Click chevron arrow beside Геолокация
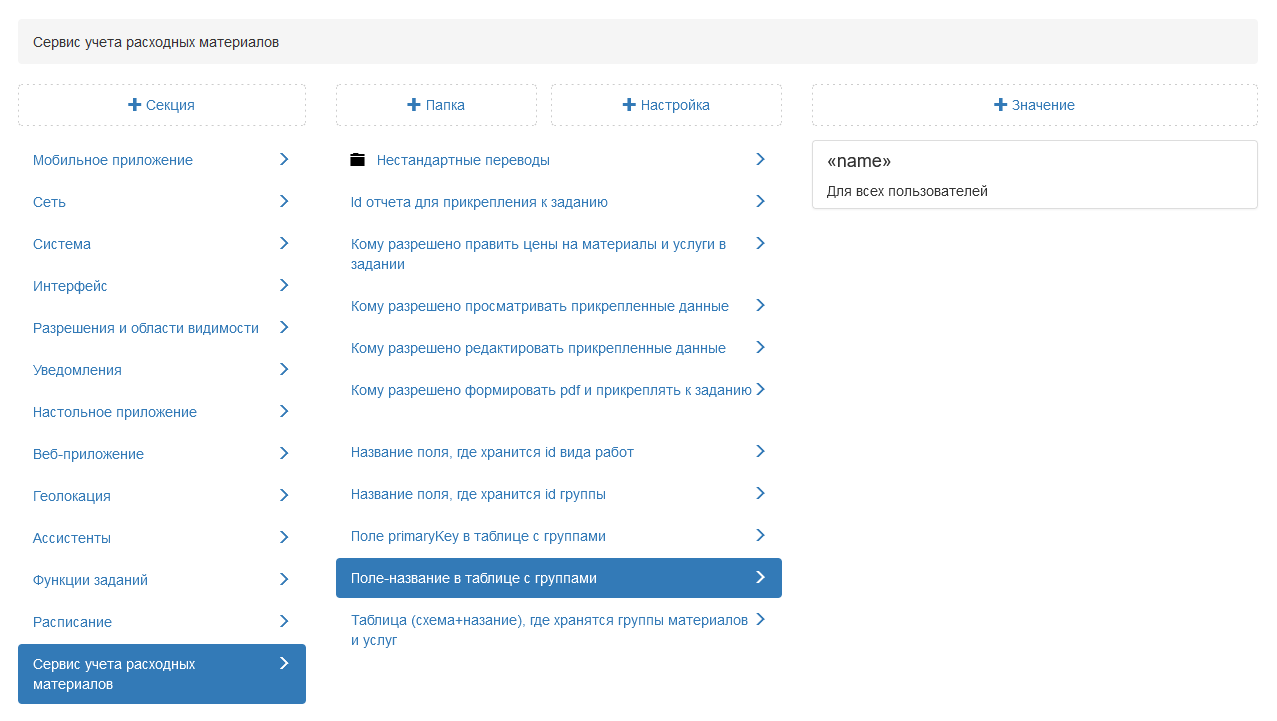Image resolution: width=1277 pixels, height=721 pixels. (x=284, y=495)
